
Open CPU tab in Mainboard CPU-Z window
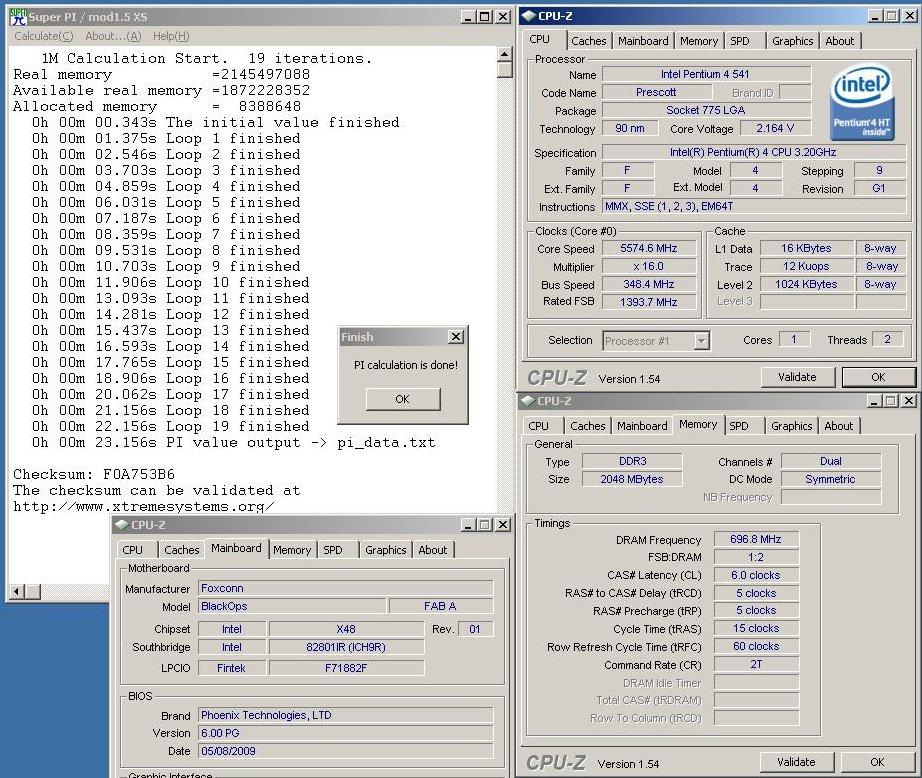point(132,550)
